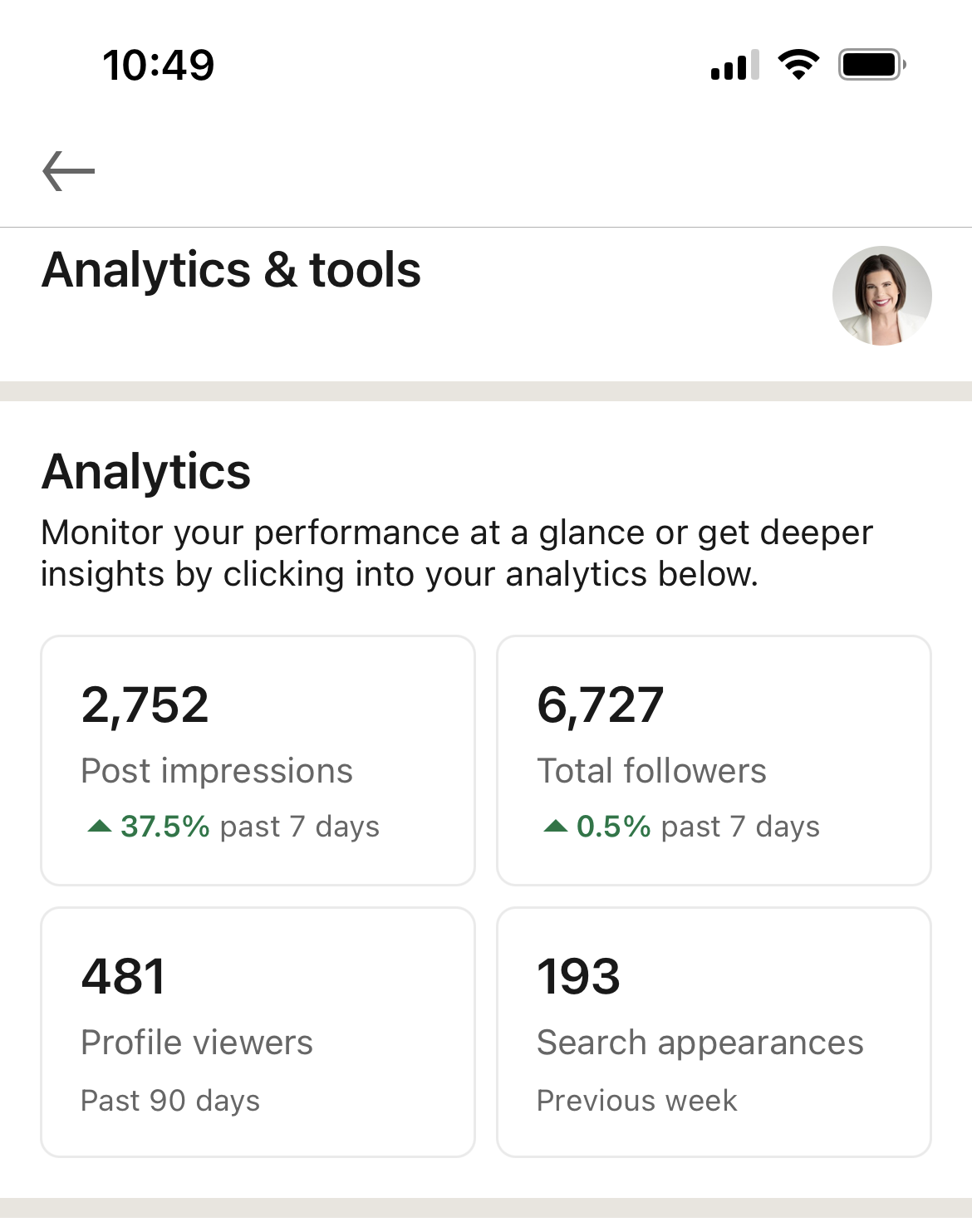This screenshot has height=1232, width=972.
Task: Open the Search appearances label
Action: (x=700, y=1043)
